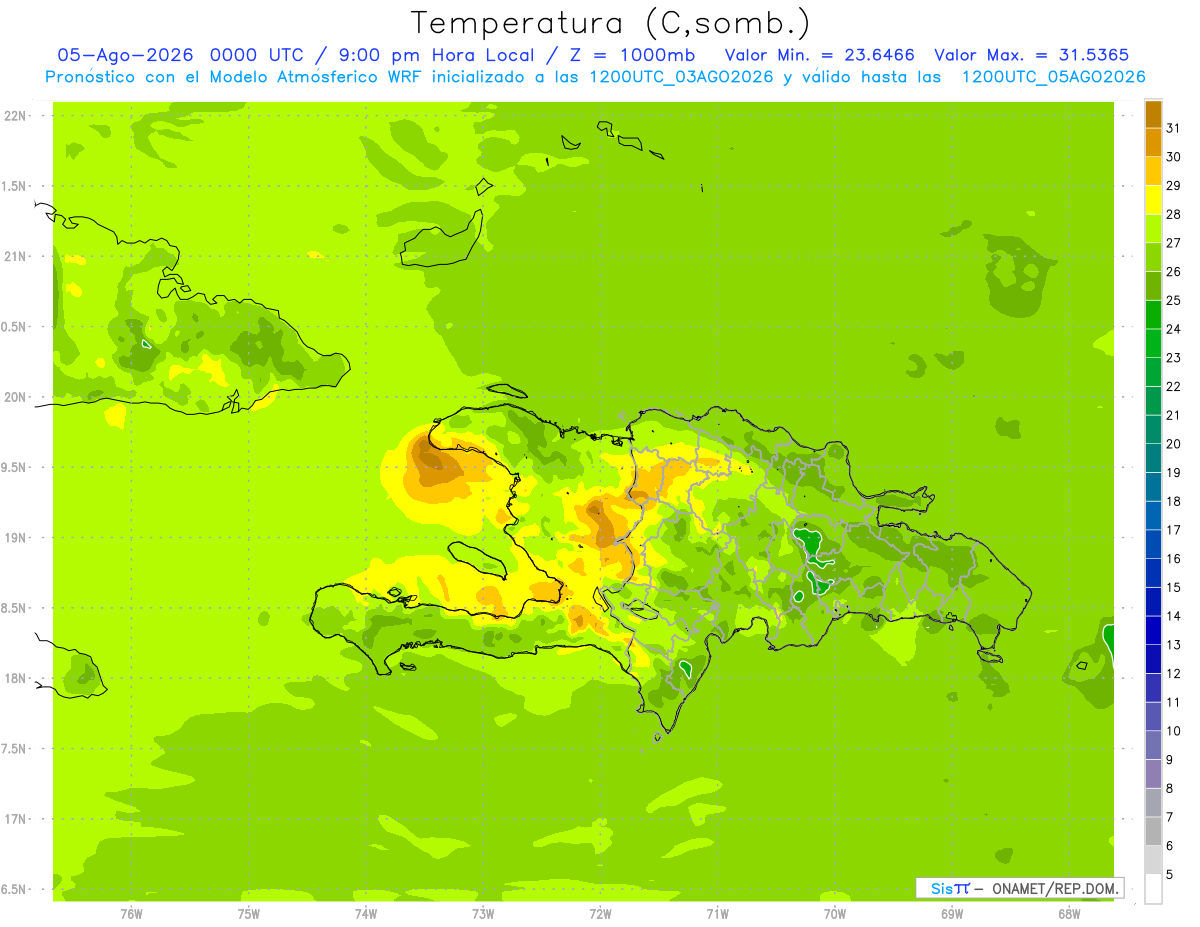The image size is (1200, 927).
Task: Select the "Valor Min. = 23.6466" readout
Action: tap(819, 55)
